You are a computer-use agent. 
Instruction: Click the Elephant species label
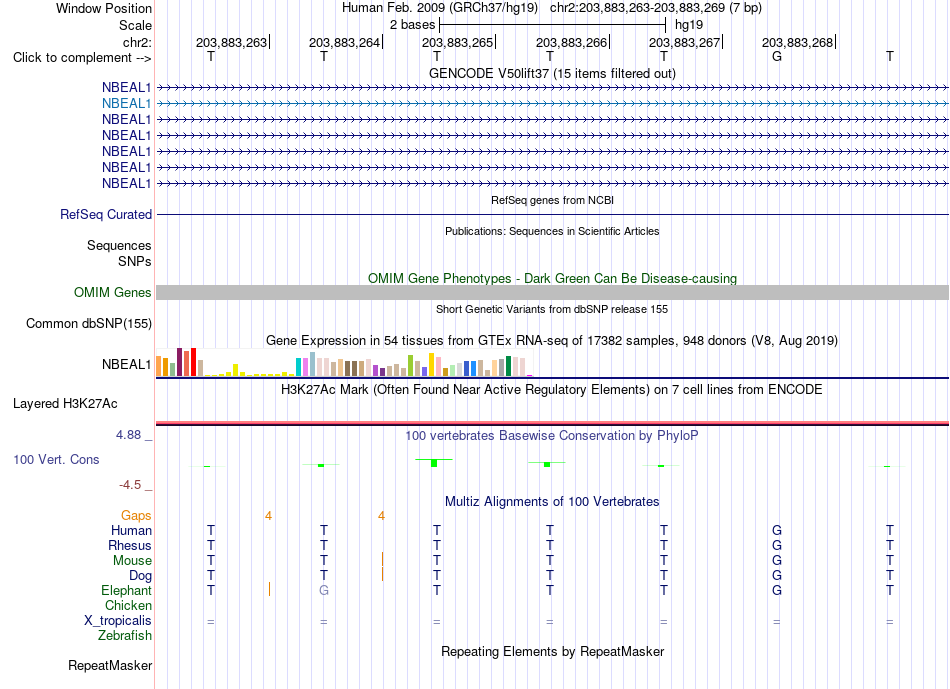(x=126, y=591)
